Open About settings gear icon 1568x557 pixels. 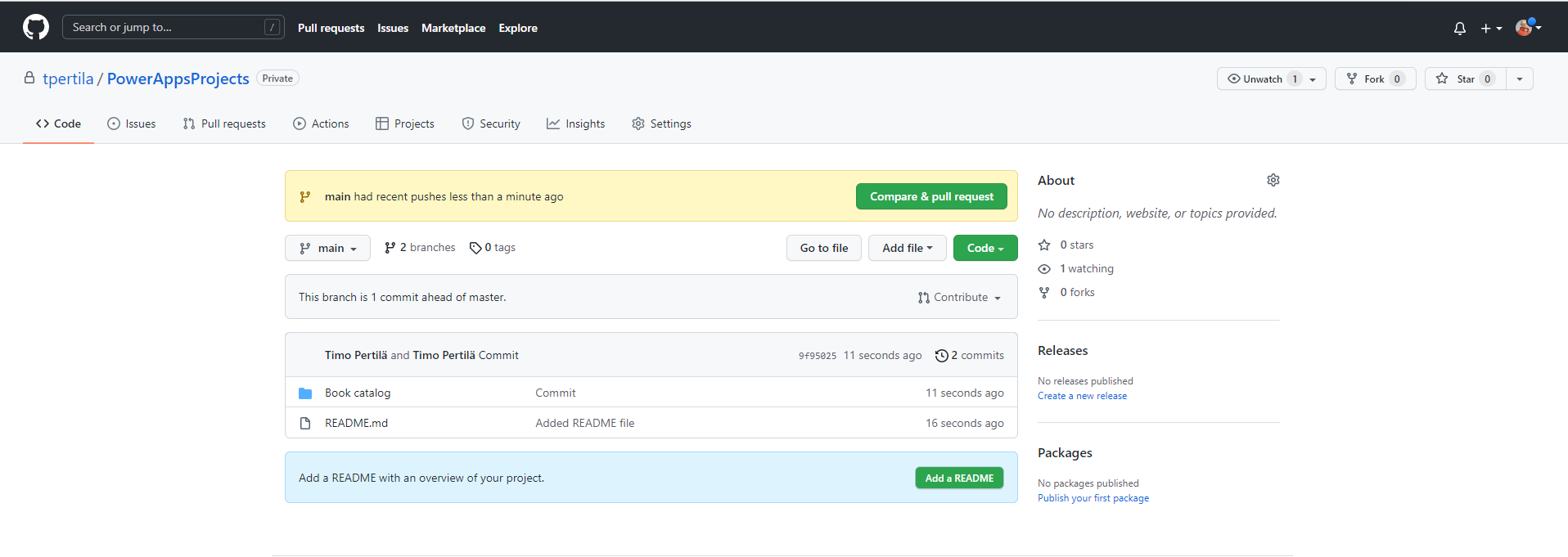[x=1273, y=180]
